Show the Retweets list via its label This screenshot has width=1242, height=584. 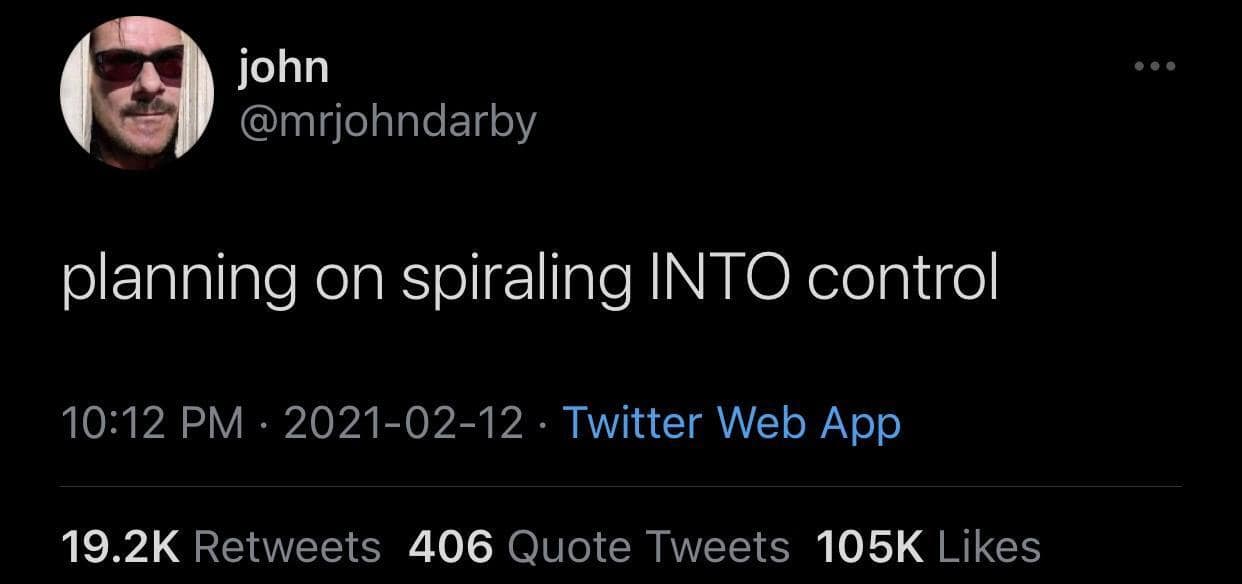pos(287,547)
